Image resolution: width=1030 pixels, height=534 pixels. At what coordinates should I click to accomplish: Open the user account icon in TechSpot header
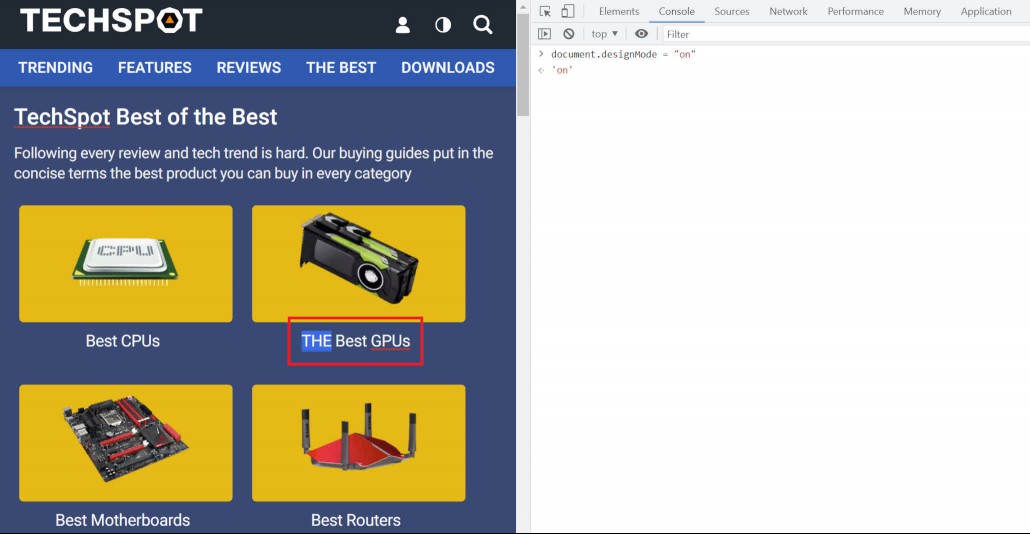(403, 25)
